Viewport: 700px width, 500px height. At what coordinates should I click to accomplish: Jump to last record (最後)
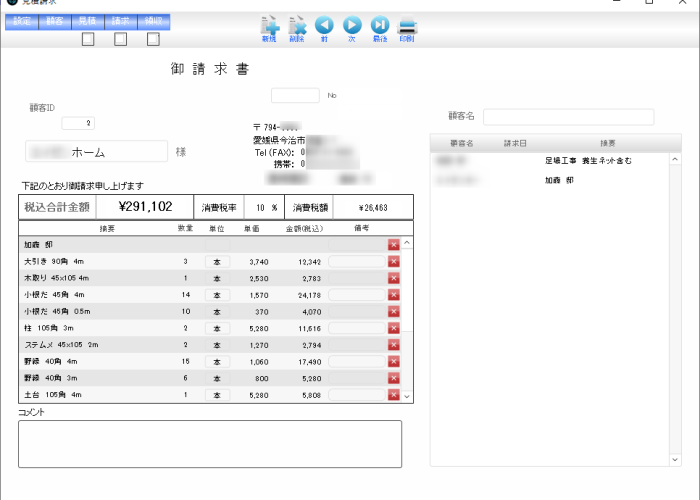[x=380, y=29]
